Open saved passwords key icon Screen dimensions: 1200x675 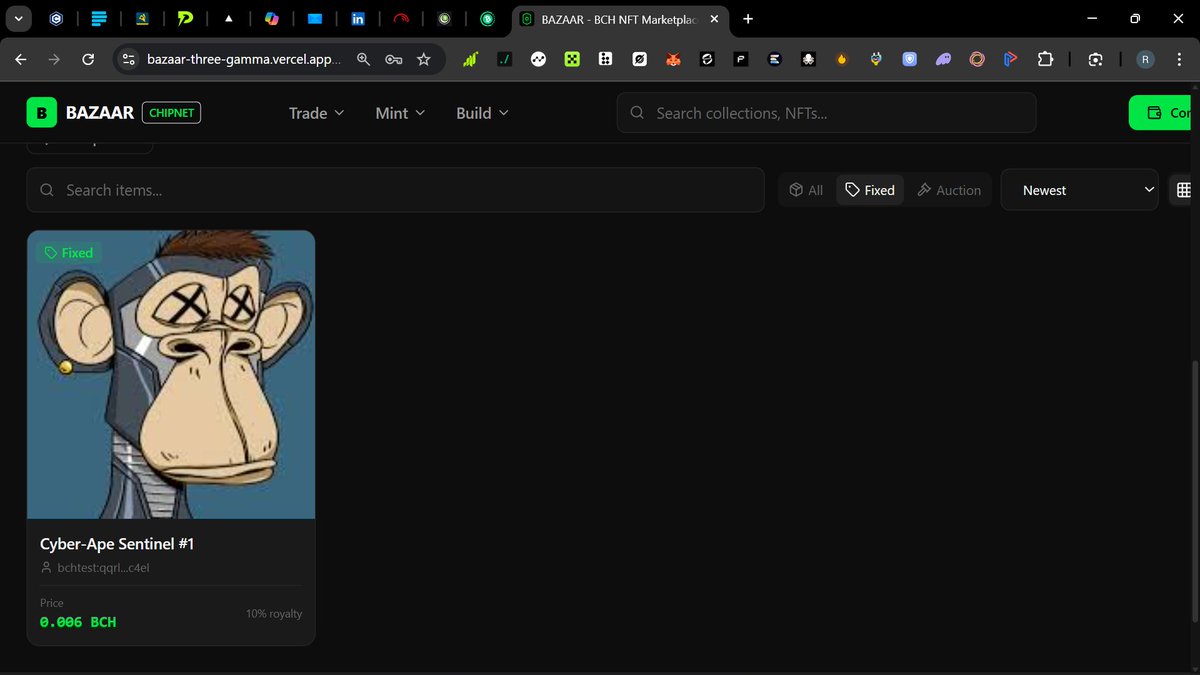(x=394, y=60)
